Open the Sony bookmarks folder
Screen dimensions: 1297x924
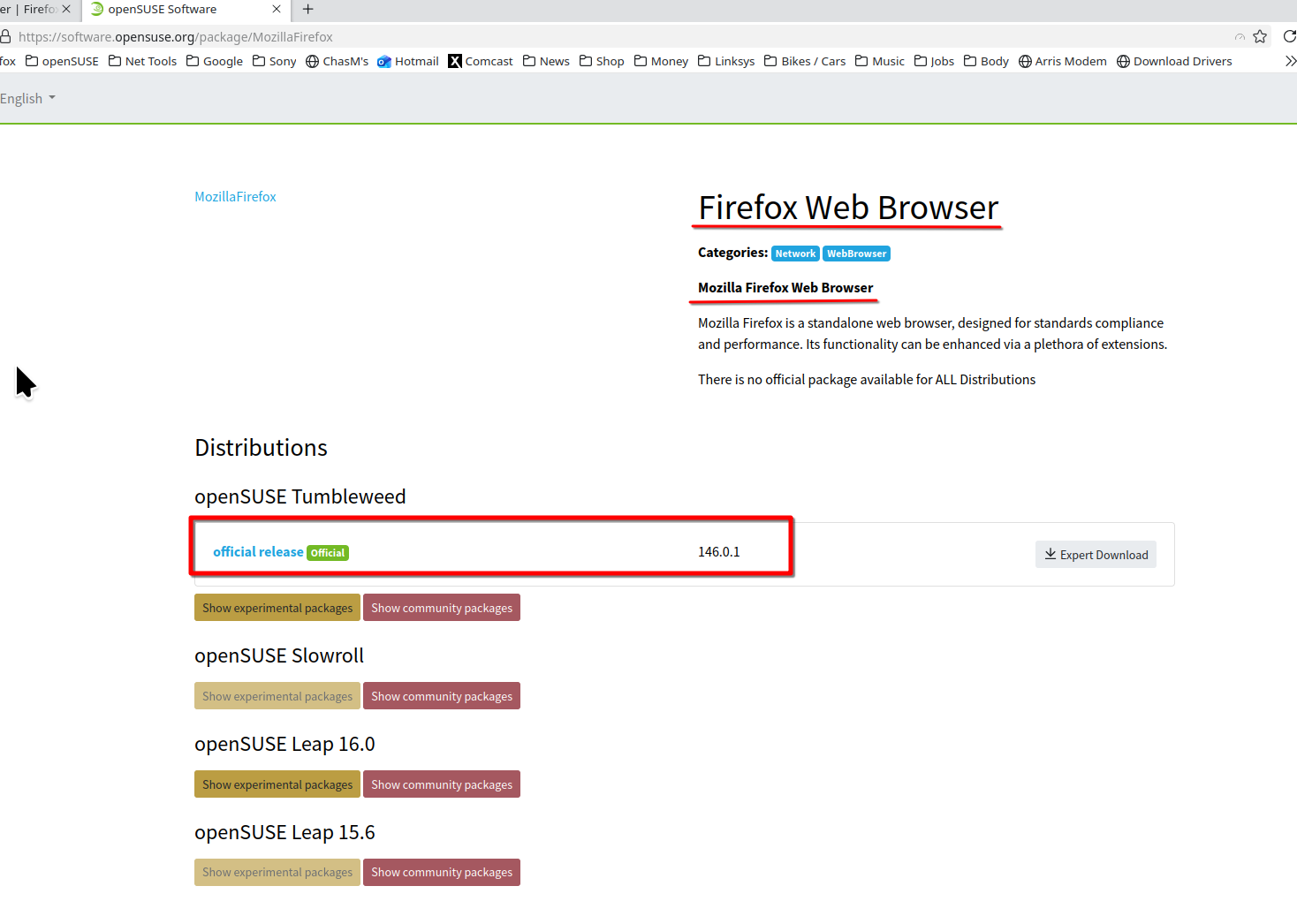point(274,61)
